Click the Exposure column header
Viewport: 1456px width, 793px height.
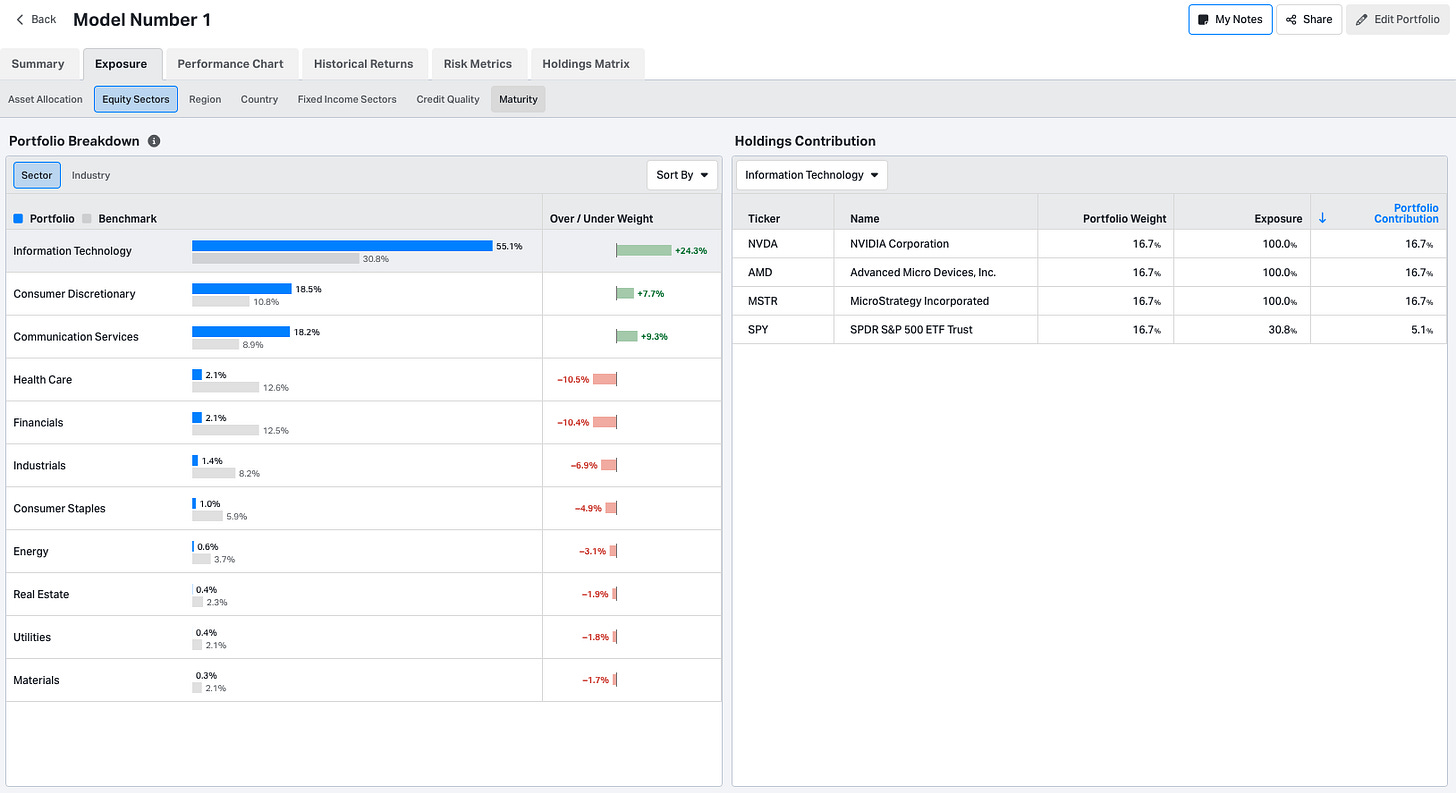[x=1278, y=218]
